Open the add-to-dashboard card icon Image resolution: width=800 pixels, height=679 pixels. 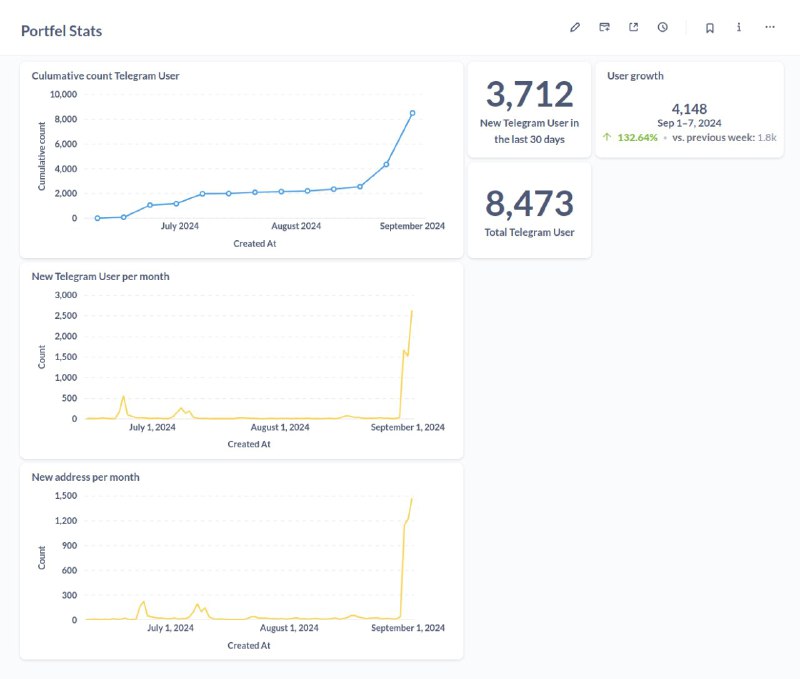pos(605,28)
